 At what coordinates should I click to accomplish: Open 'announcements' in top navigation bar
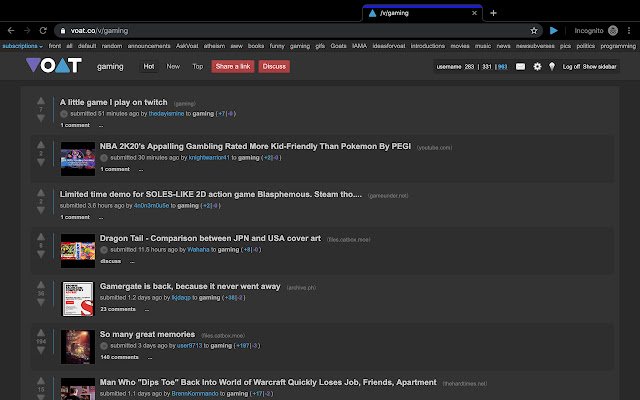[149, 46]
